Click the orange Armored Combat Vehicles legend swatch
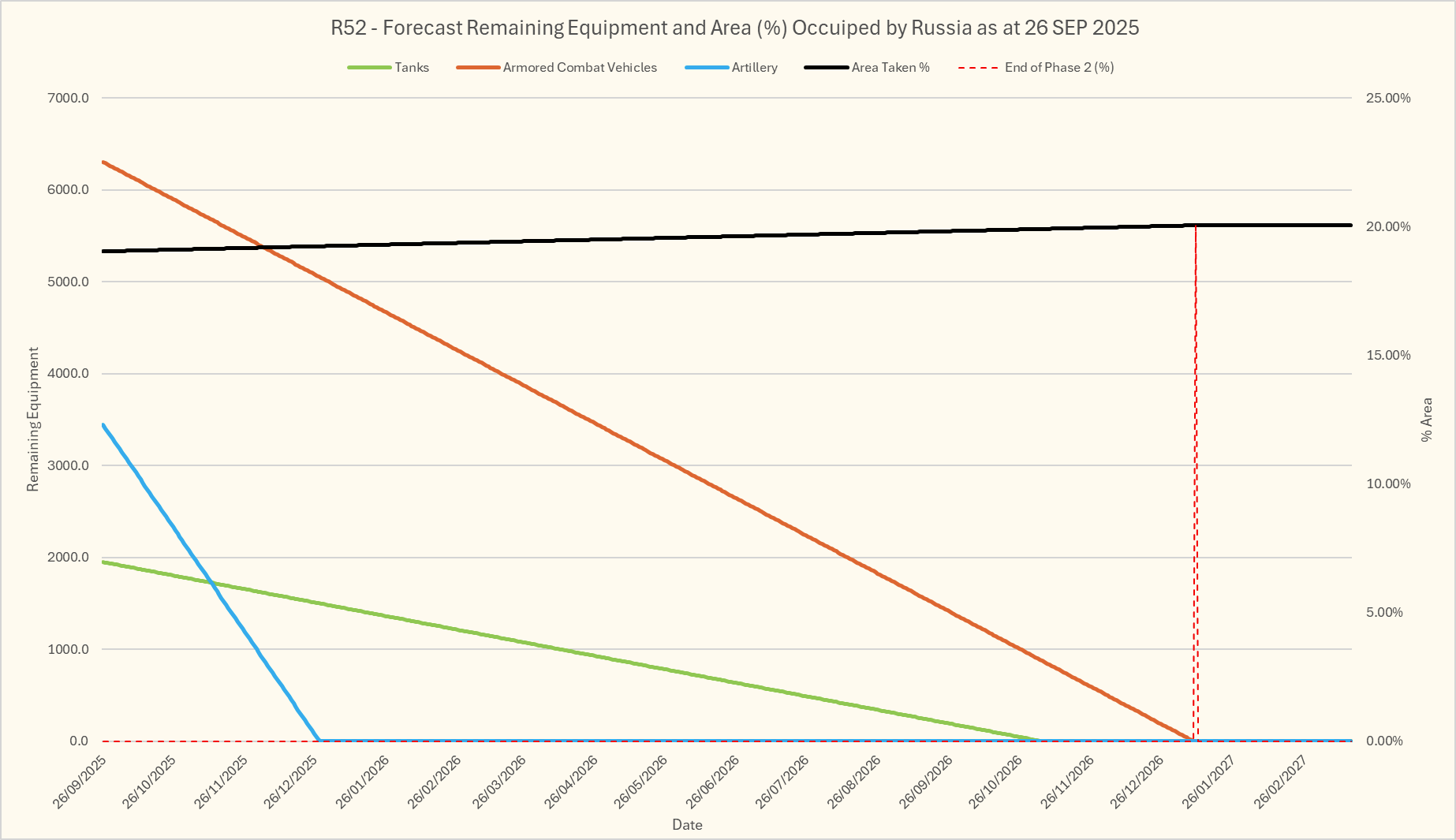This screenshot has height=840, width=1456. coord(478,68)
